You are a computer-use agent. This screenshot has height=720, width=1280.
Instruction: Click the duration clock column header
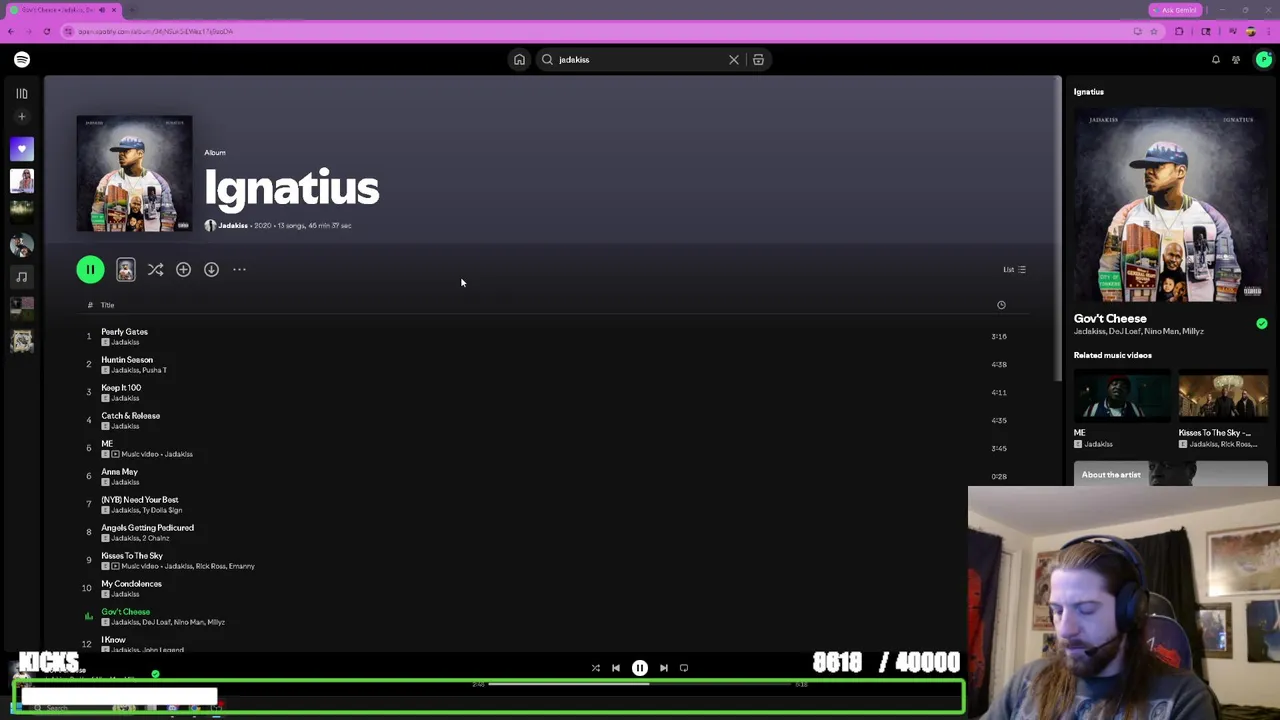coord(1001,305)
